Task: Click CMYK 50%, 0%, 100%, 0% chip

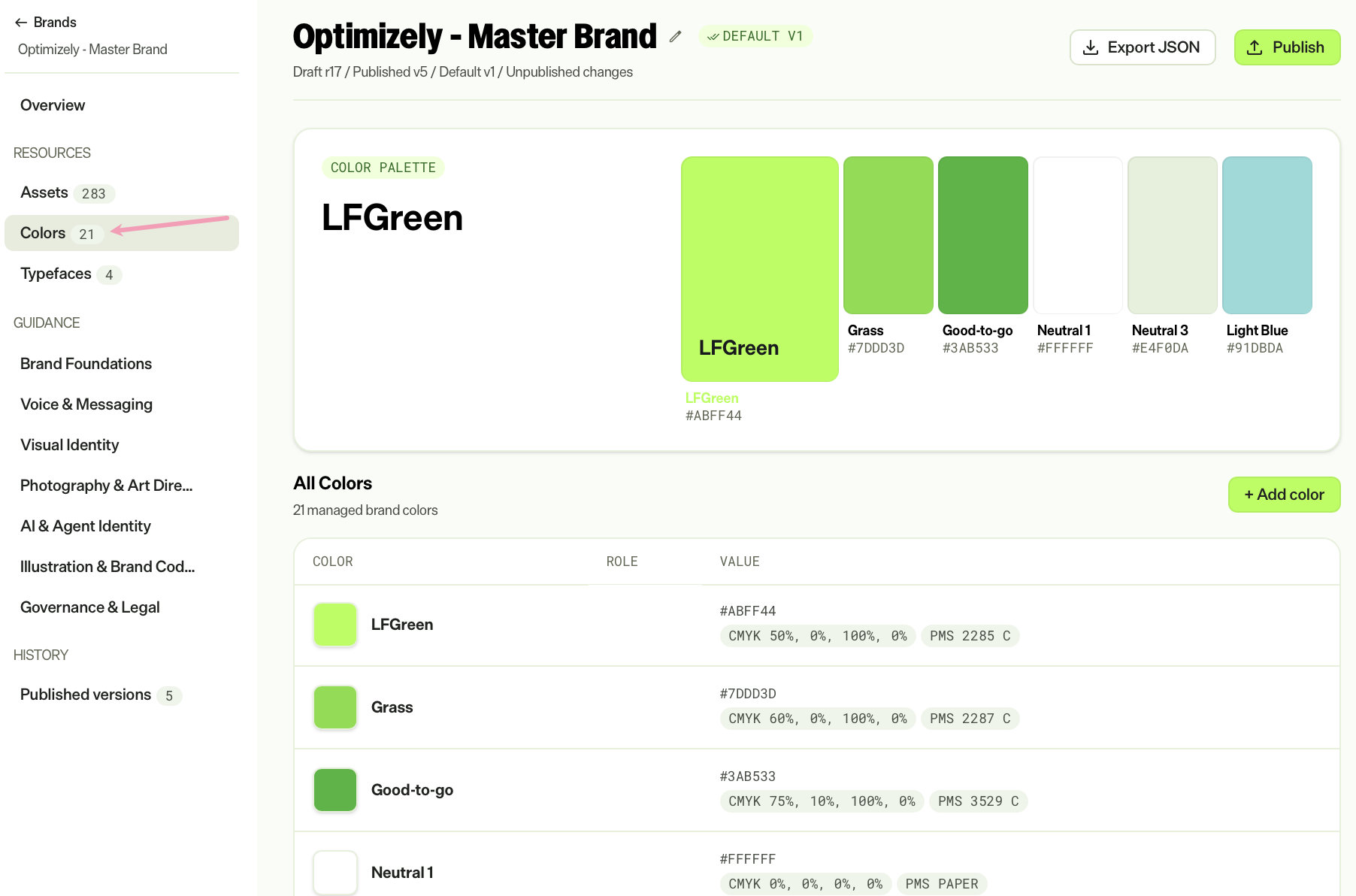Action: (818, 636)
